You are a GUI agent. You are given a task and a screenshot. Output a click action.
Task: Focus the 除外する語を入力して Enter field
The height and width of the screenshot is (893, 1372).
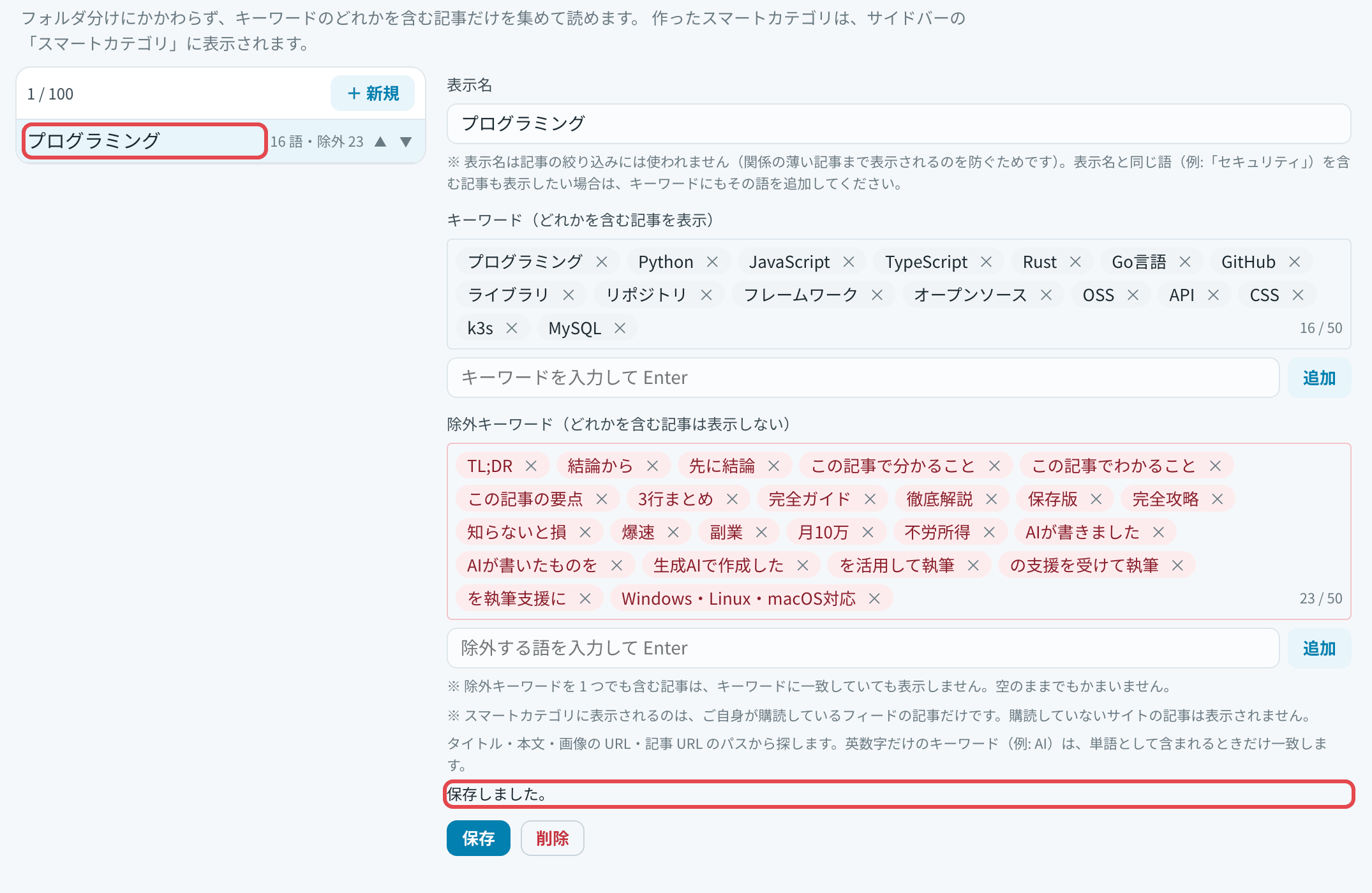(863, 649)
